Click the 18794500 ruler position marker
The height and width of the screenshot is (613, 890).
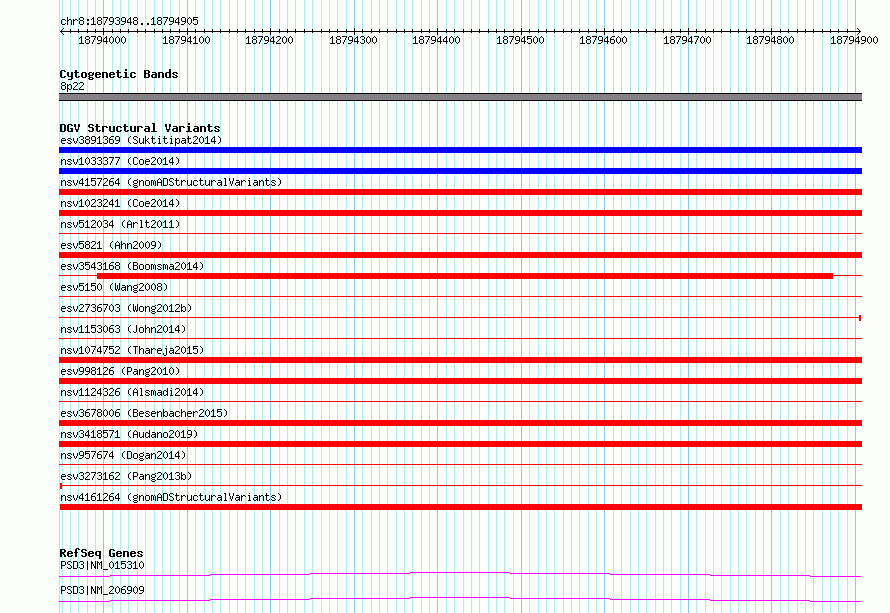520,40
